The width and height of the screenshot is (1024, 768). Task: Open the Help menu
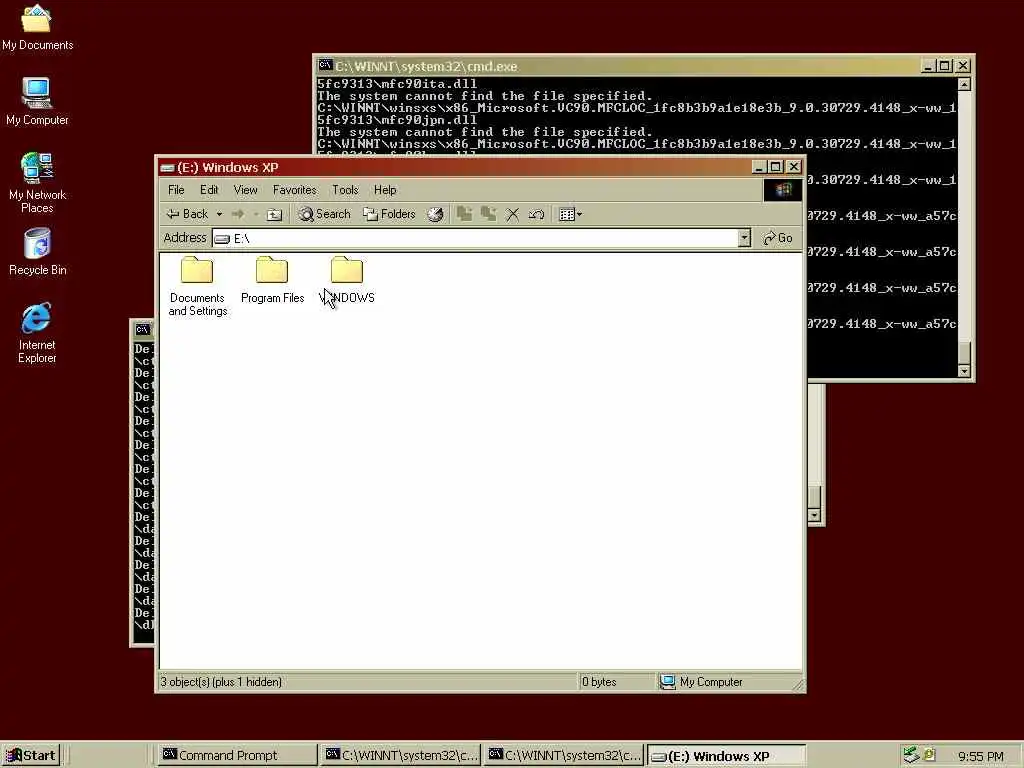click(x=385, y=190)
